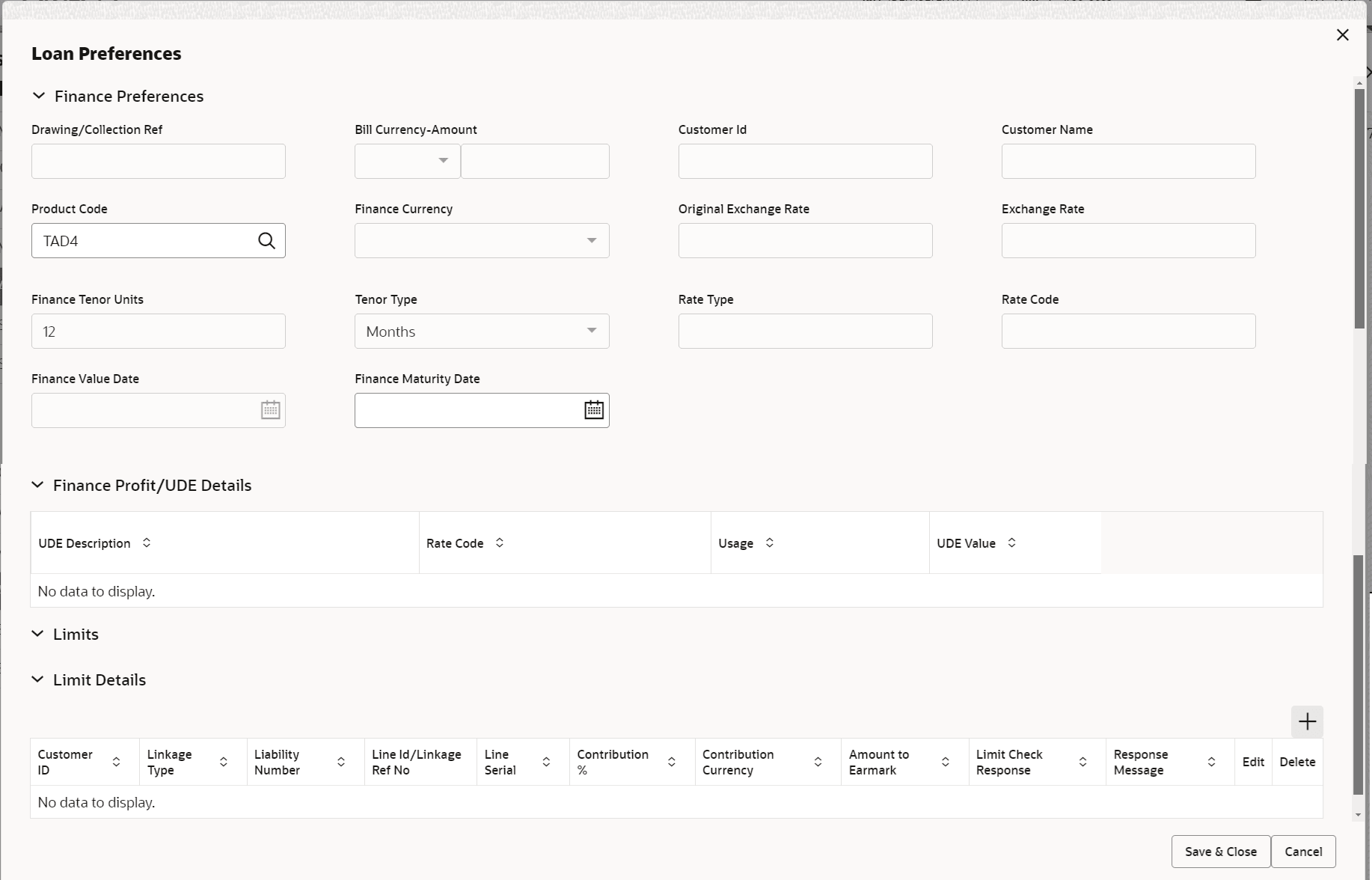Collapse the Limits section

point(37,634)
